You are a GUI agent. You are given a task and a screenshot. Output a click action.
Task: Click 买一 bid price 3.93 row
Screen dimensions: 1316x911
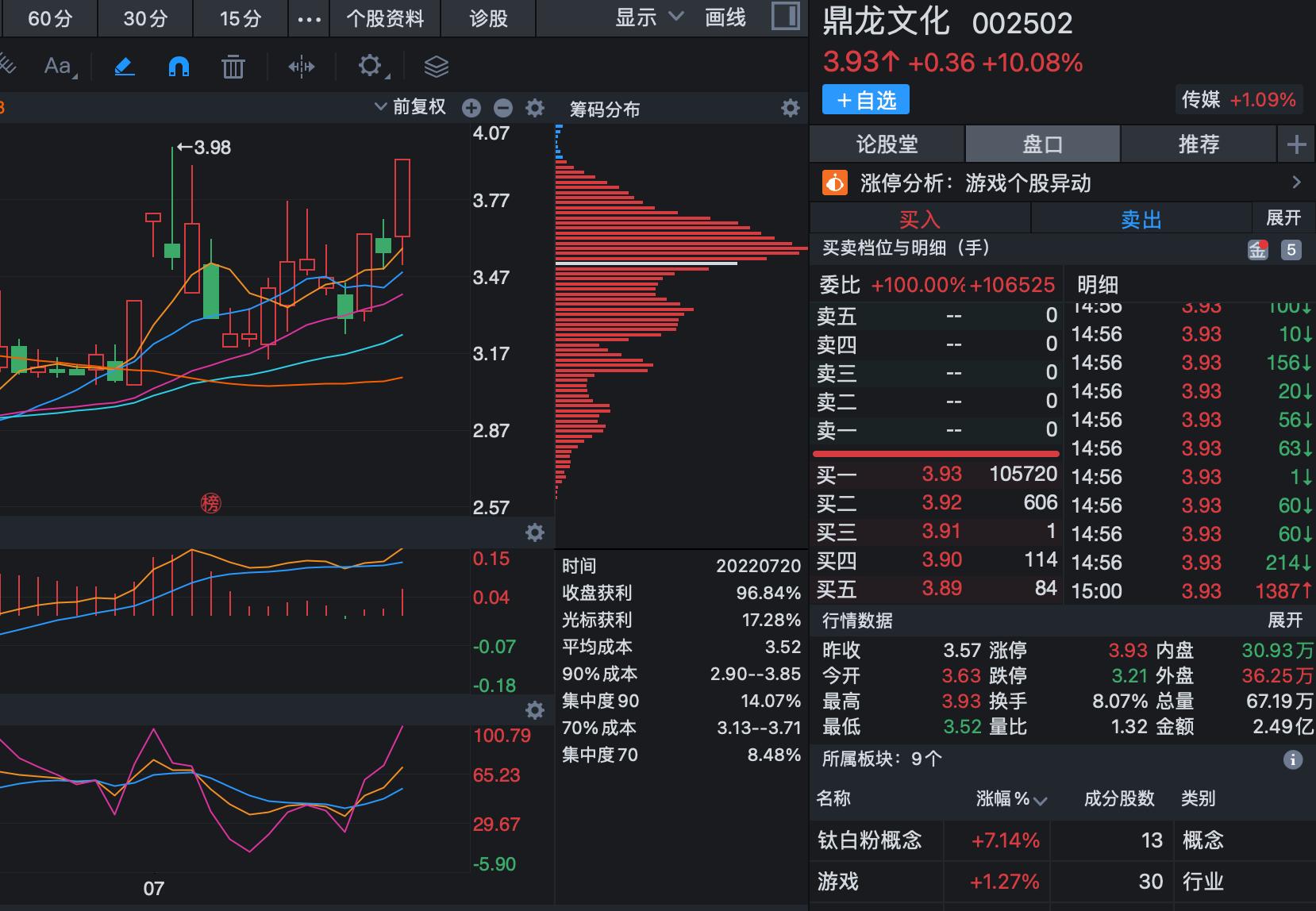(937, 475)
